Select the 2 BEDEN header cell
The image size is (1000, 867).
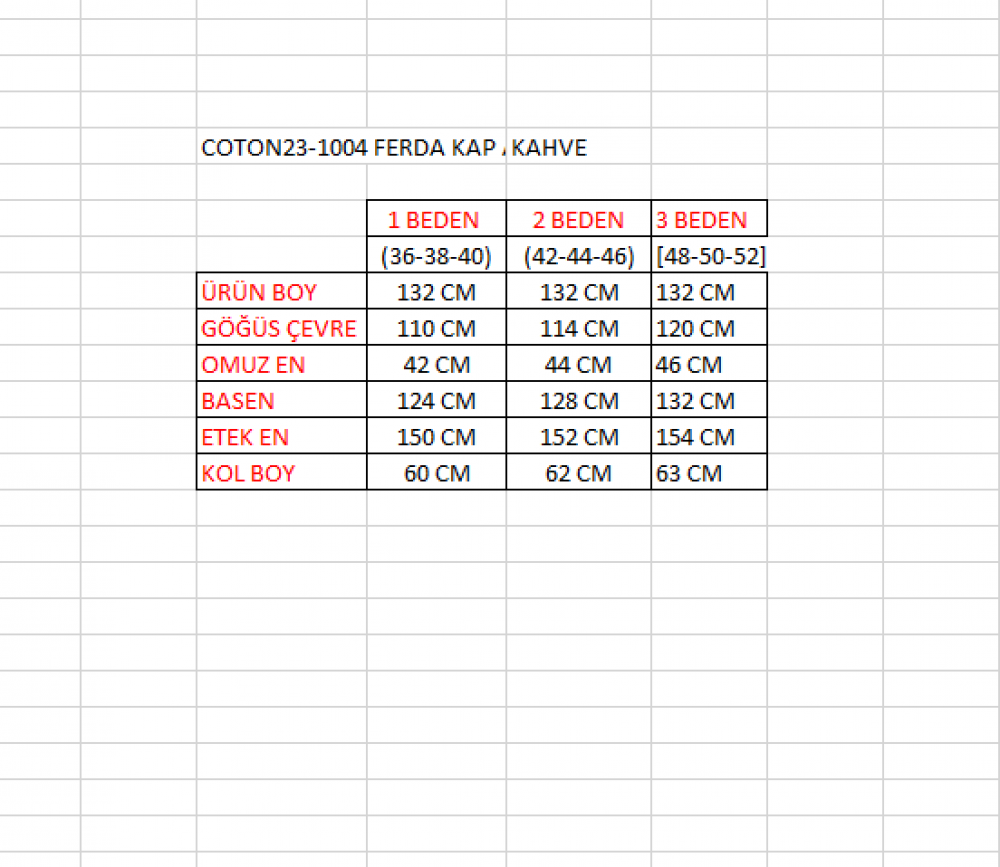[x=578, y=219]
